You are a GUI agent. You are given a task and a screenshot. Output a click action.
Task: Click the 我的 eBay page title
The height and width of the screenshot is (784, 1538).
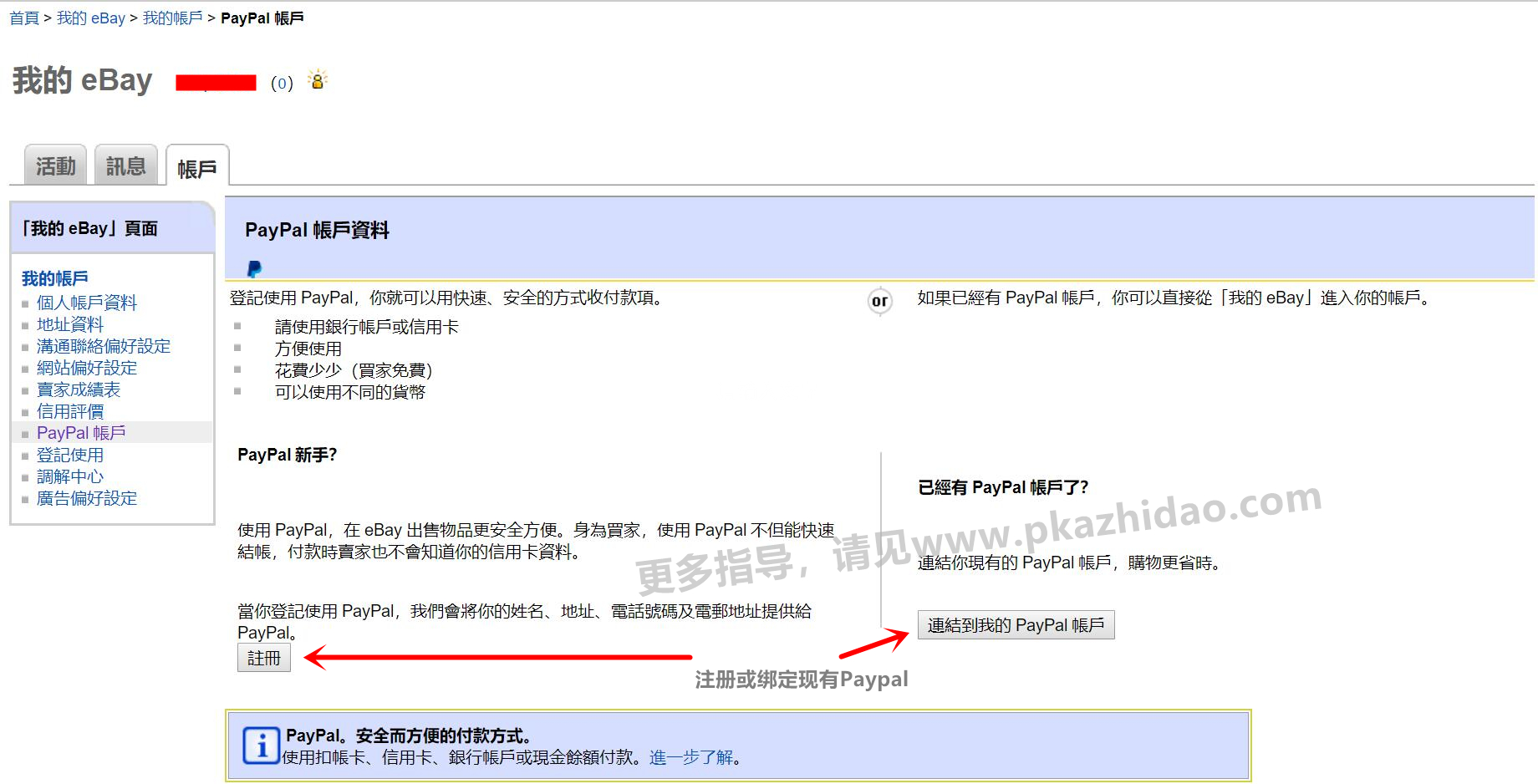click(82, 80)
